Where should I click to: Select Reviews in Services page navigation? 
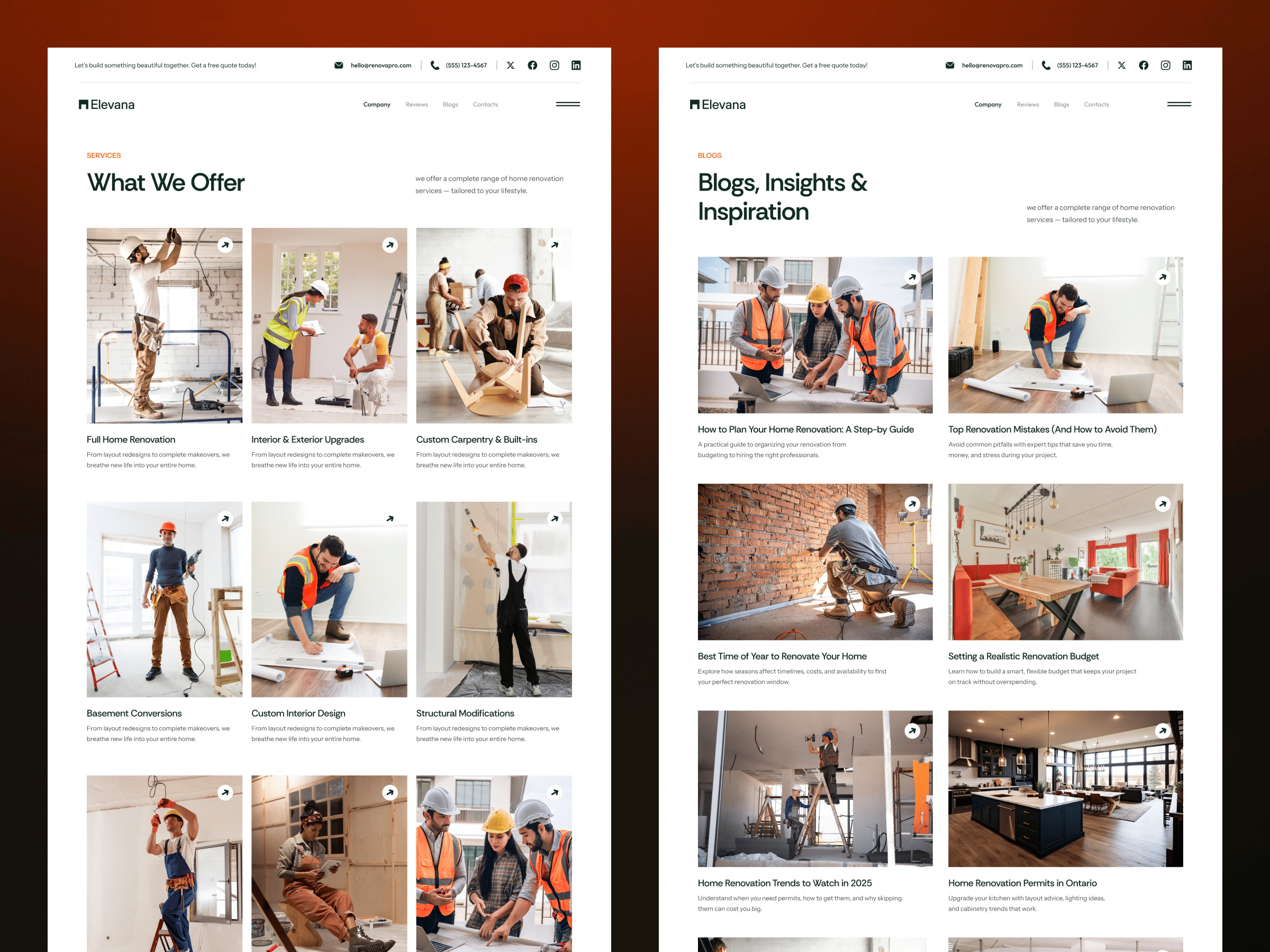(416, 104)
